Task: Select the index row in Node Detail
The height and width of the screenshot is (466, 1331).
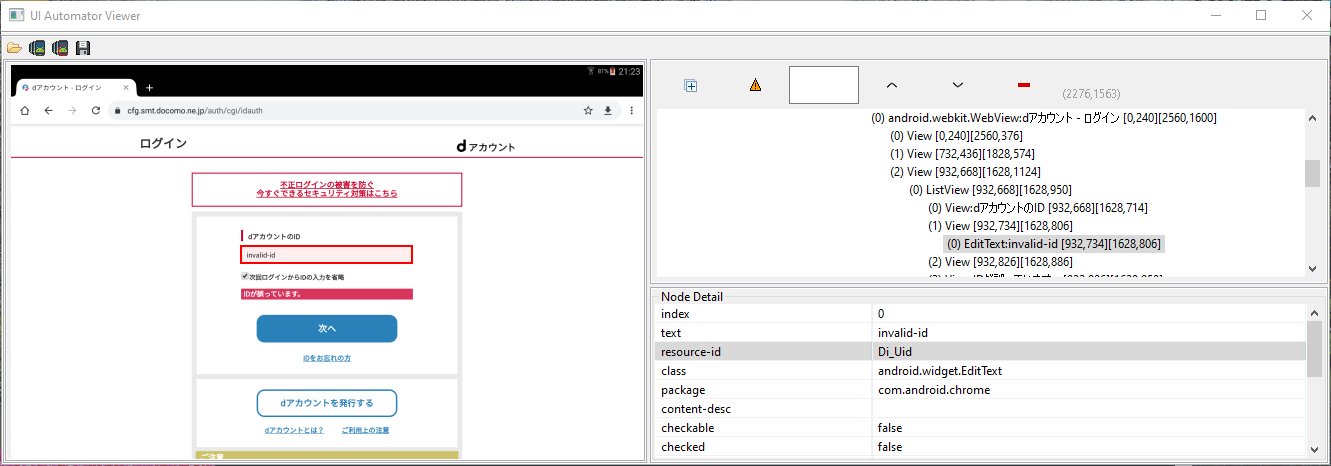Action: pos(980,314)
